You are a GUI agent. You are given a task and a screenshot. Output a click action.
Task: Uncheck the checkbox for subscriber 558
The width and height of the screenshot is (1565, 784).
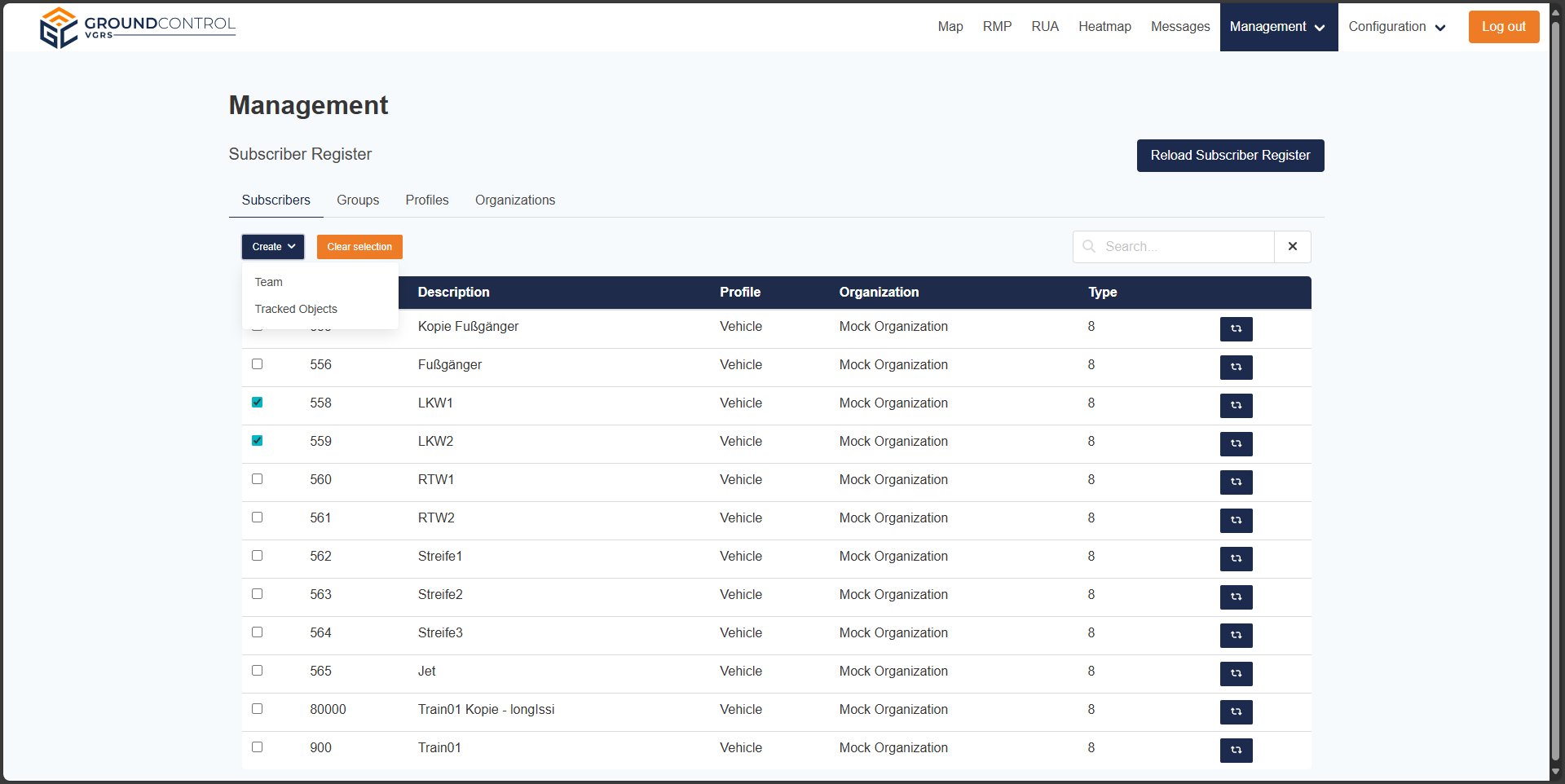point(258,403)
